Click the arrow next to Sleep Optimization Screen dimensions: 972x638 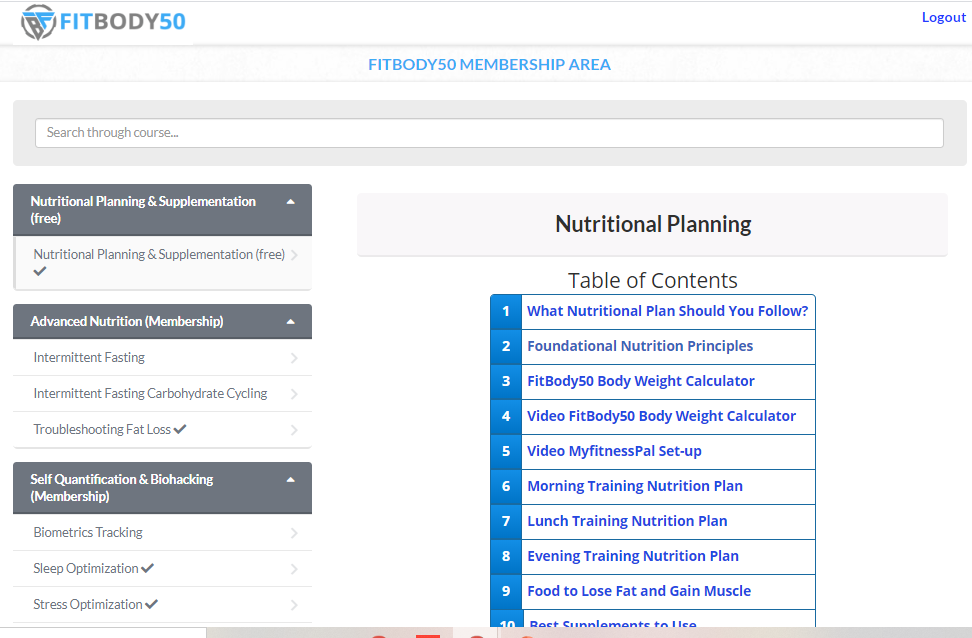pos(294,569)
